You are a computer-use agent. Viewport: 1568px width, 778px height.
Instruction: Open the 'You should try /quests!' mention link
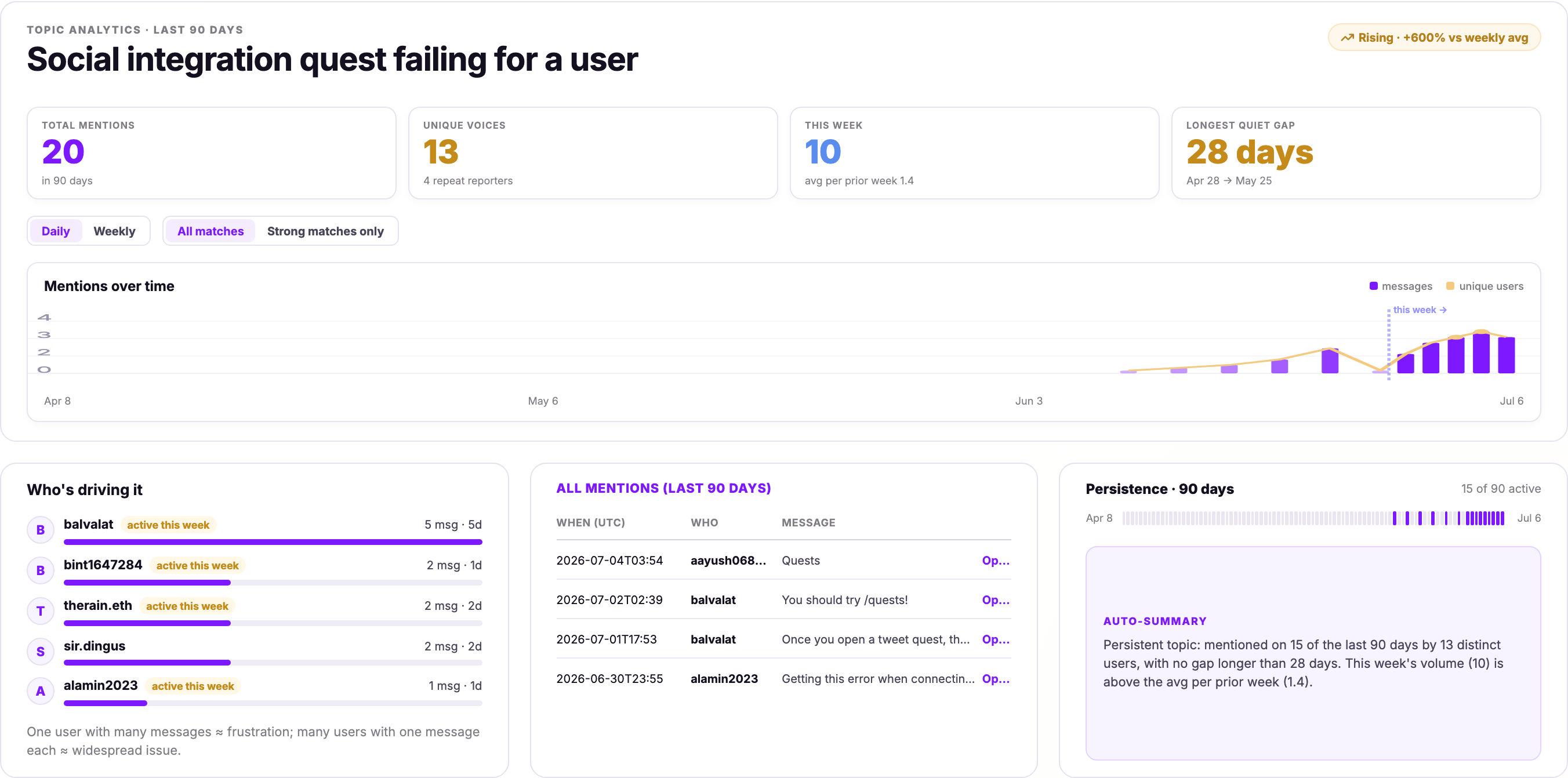pos(996,600)
